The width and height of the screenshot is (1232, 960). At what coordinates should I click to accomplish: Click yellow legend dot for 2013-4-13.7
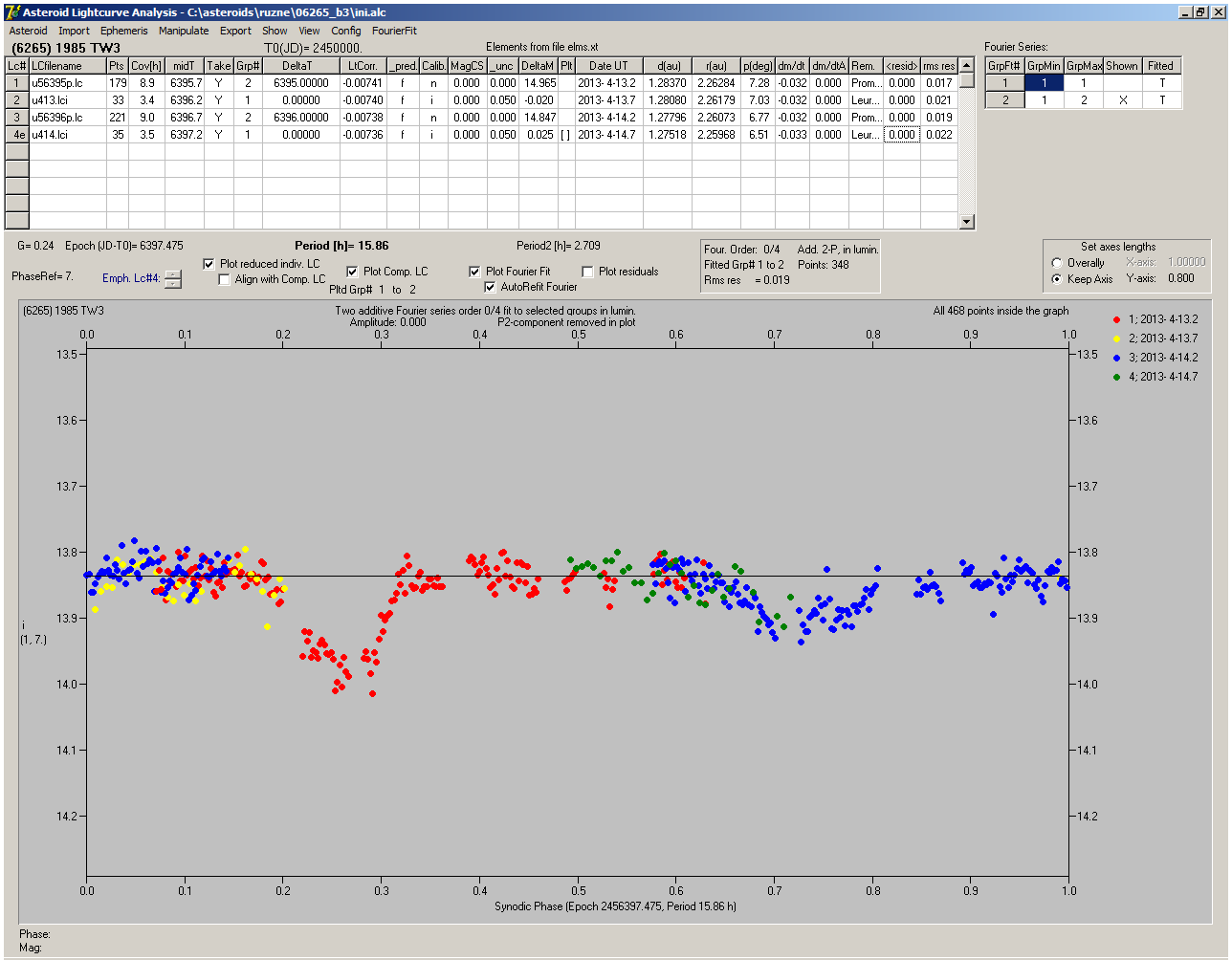1117,338
